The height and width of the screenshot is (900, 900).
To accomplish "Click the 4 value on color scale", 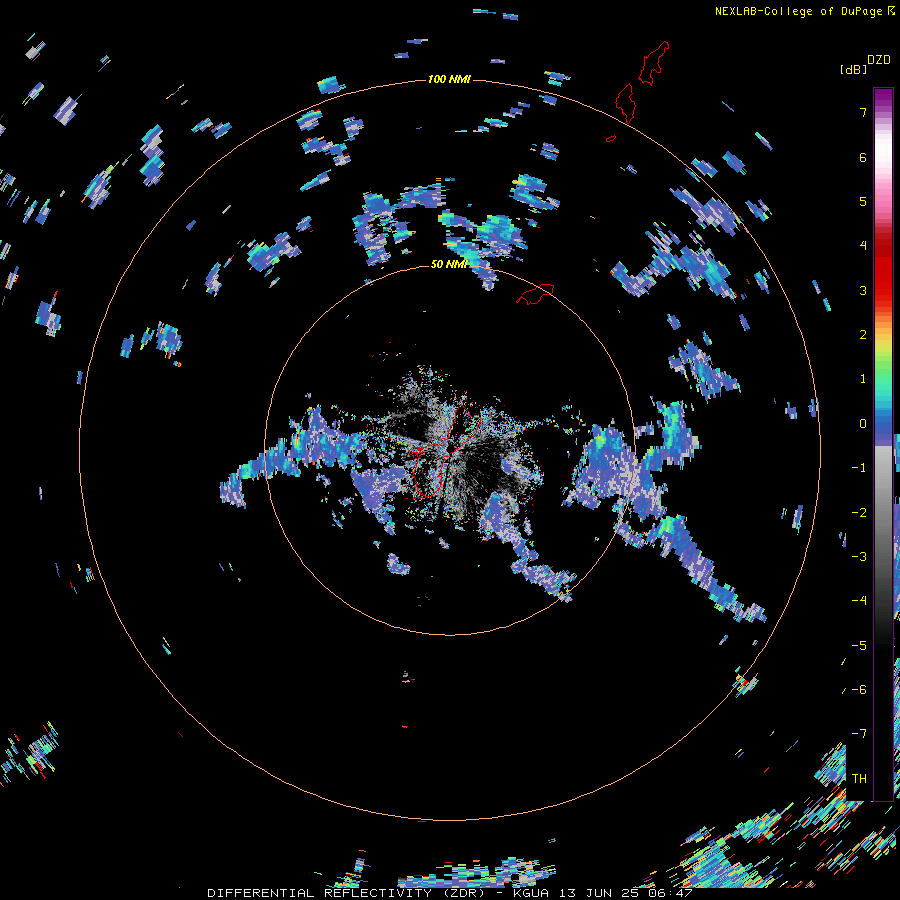I will click(x=863, y=246).
